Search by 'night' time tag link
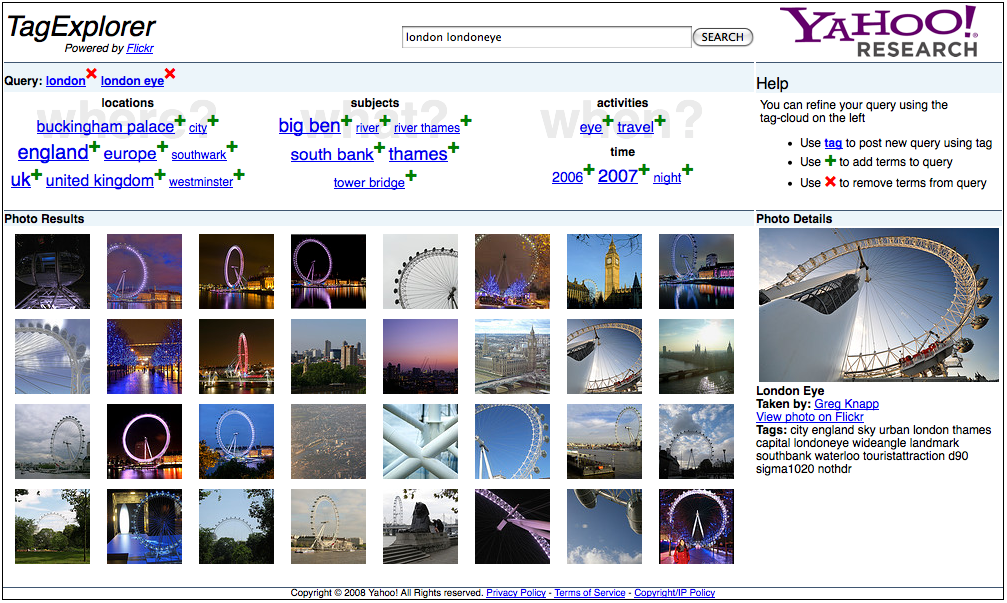Screen dimensions: 1007x603 (x=667, y=178)
